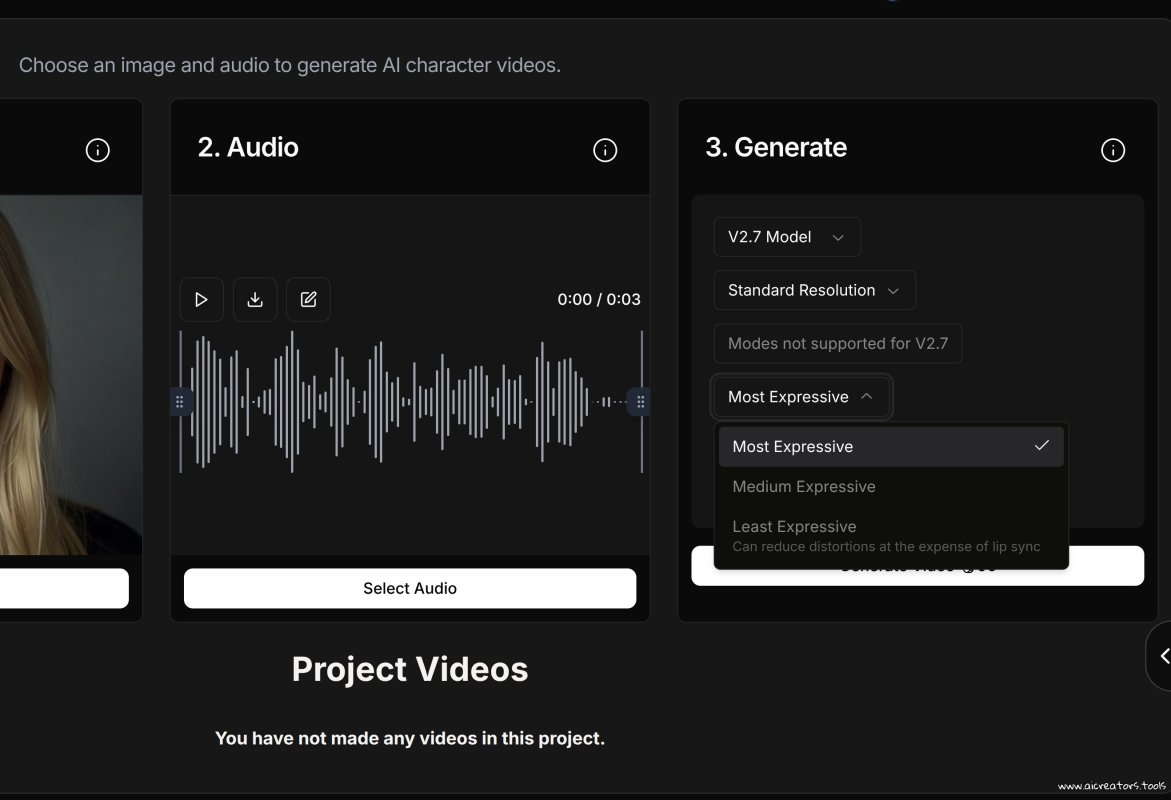1171x800 pixels.
Task: Click the Select Audio button
Action: tap(409, 588)
